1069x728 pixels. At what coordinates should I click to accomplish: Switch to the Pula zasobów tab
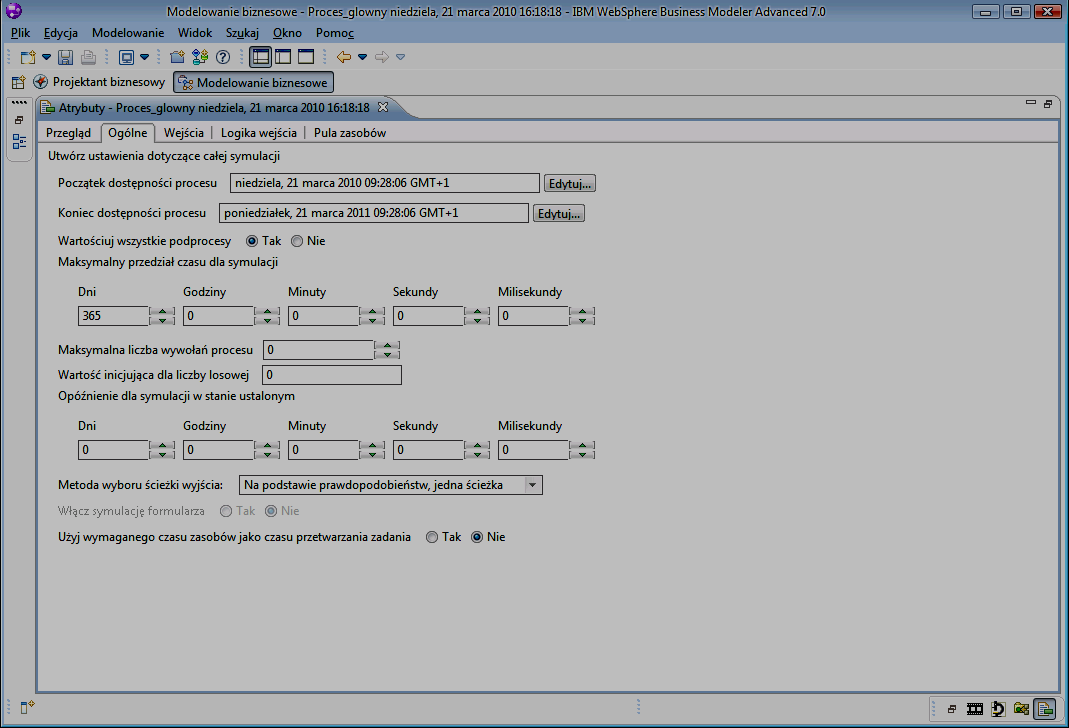(350, 133)
